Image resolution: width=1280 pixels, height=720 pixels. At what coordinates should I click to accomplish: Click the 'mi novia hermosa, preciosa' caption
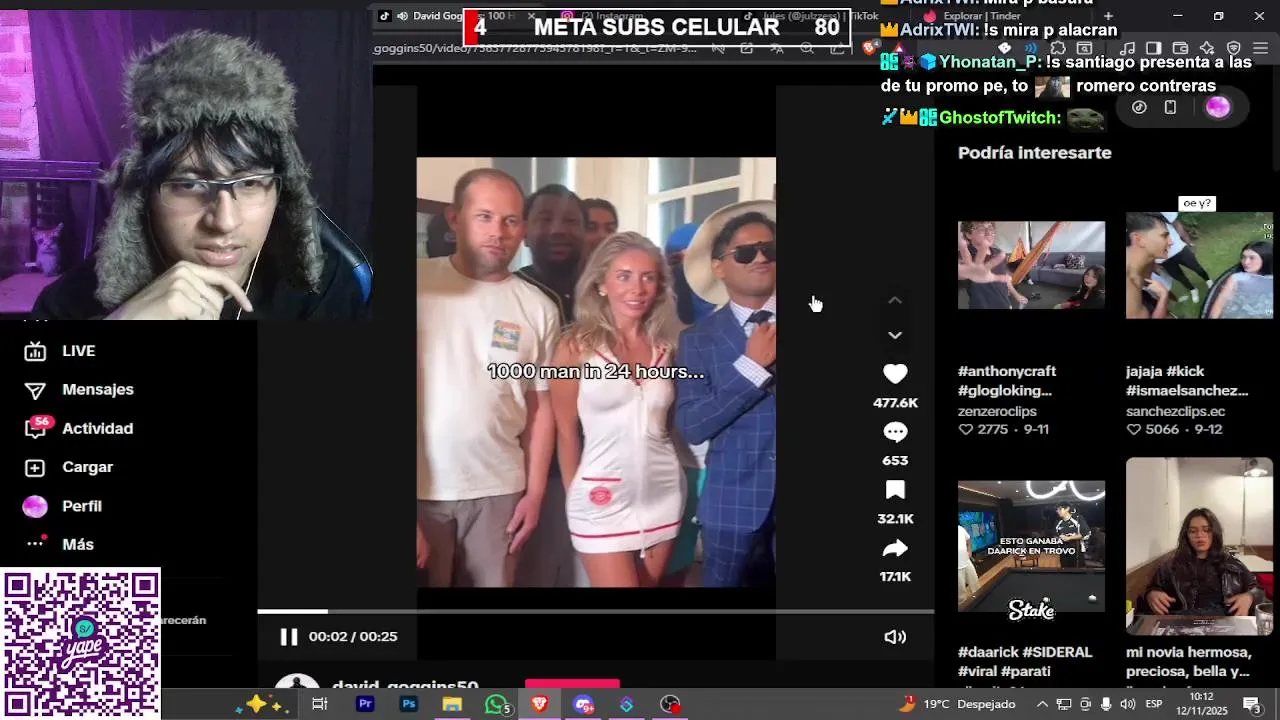pyautogui.click(x=1188, y=662)
